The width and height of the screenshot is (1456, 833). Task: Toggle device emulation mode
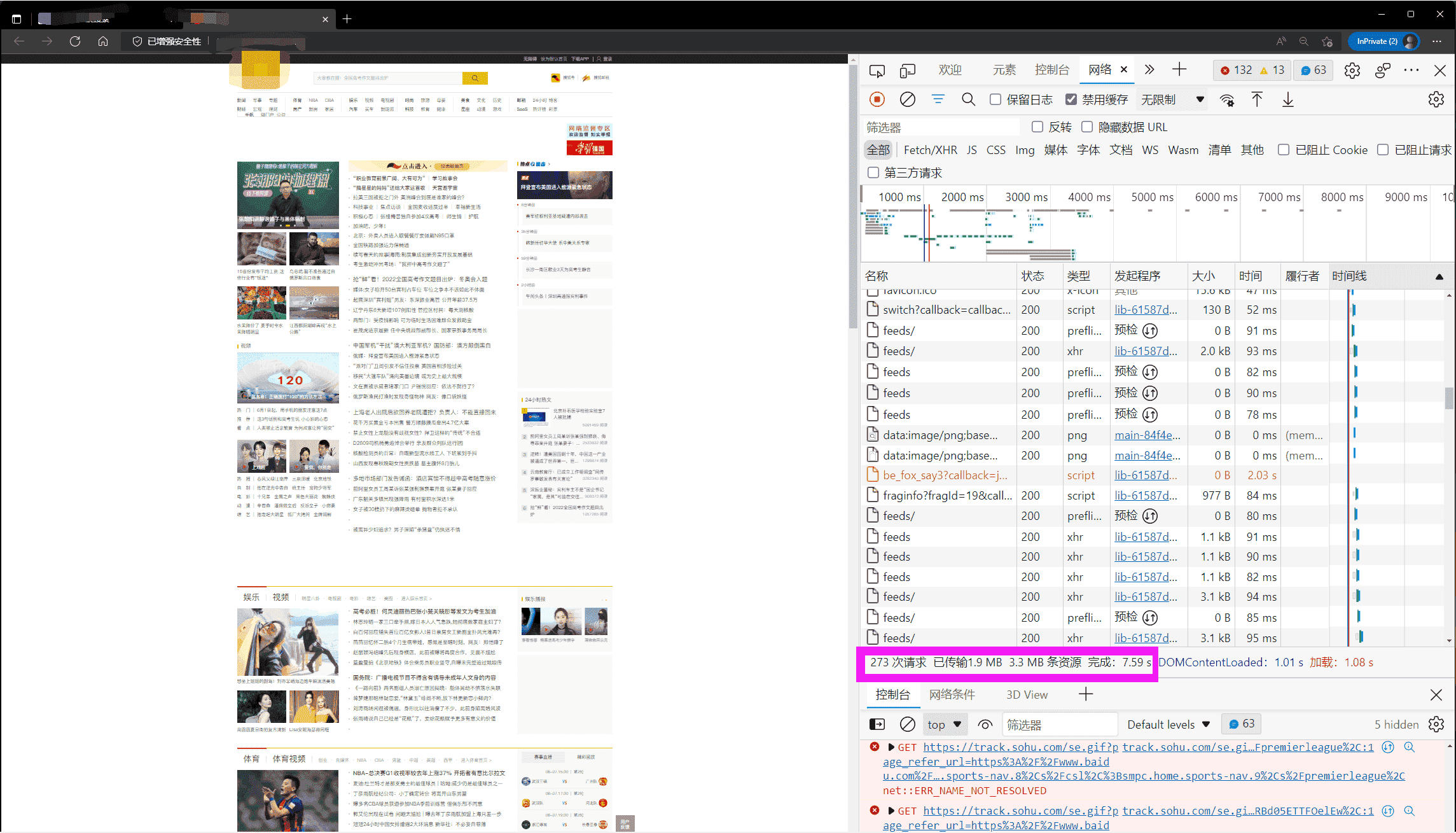pyautogui.click(x=908, y=70)
